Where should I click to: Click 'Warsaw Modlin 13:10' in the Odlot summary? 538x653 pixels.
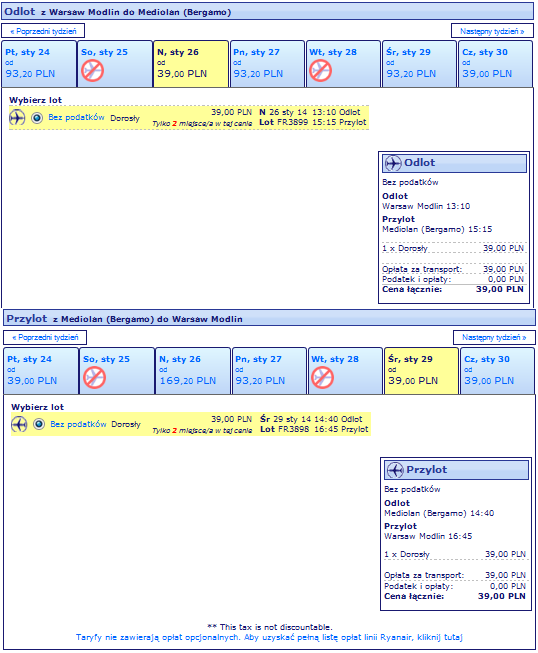[x=426, y=206]
